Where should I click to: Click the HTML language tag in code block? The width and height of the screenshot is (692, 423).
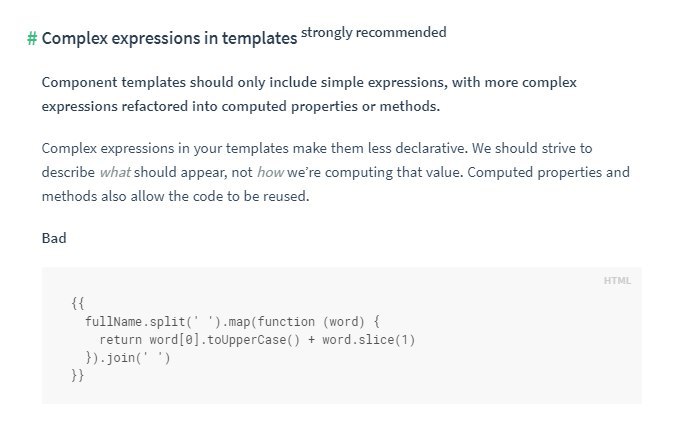point(617,281)
